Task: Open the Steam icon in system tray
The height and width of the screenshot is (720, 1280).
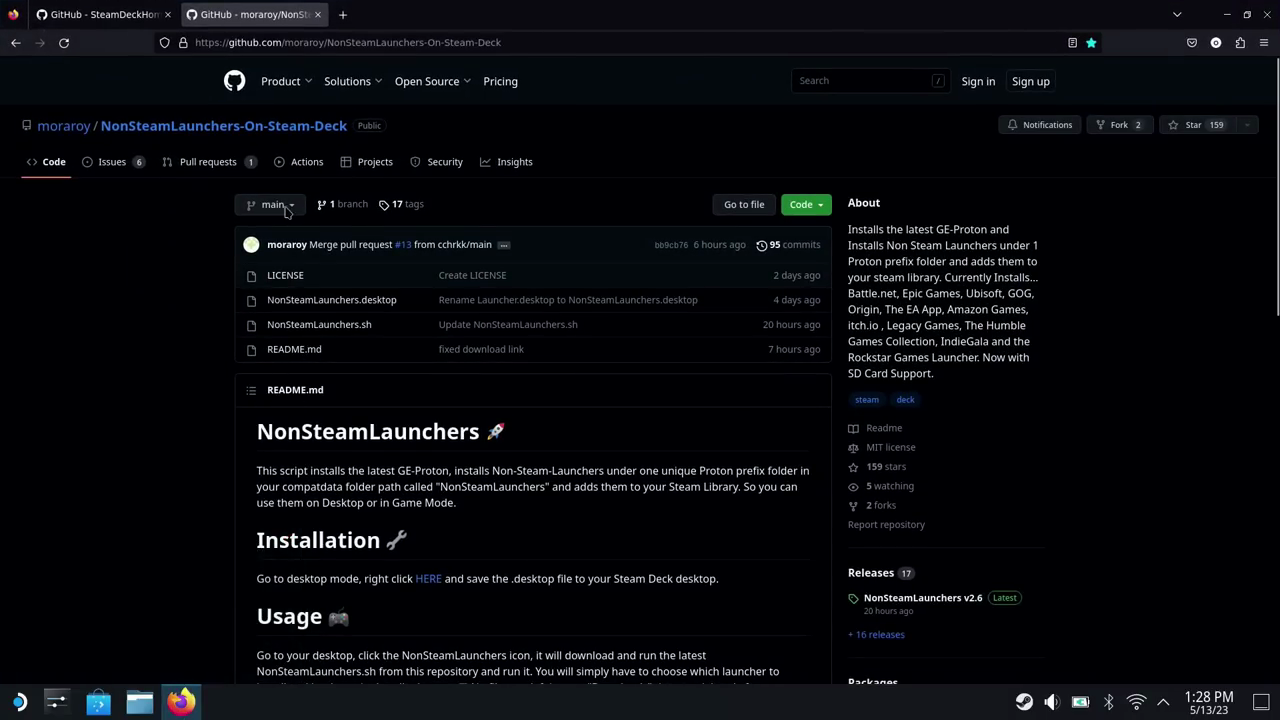Action: click(x=1024, y=702)
